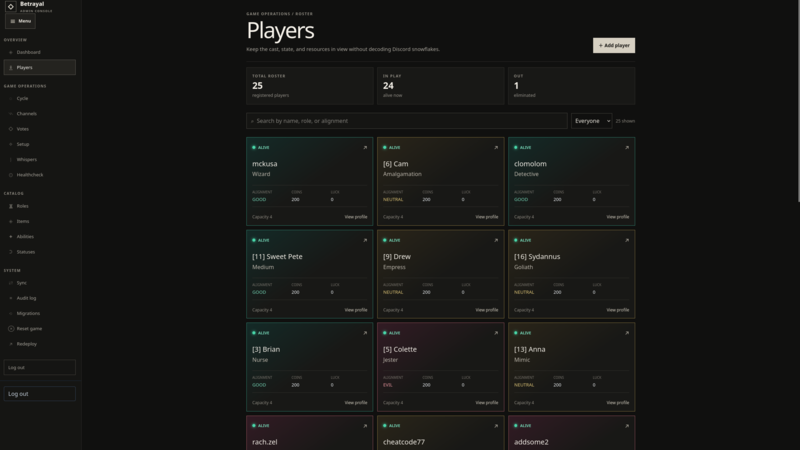Image resolution: width=800 pixels, height=450 pixels.
Task: Click the Betrayal logo icon
Action: [10, 7]
